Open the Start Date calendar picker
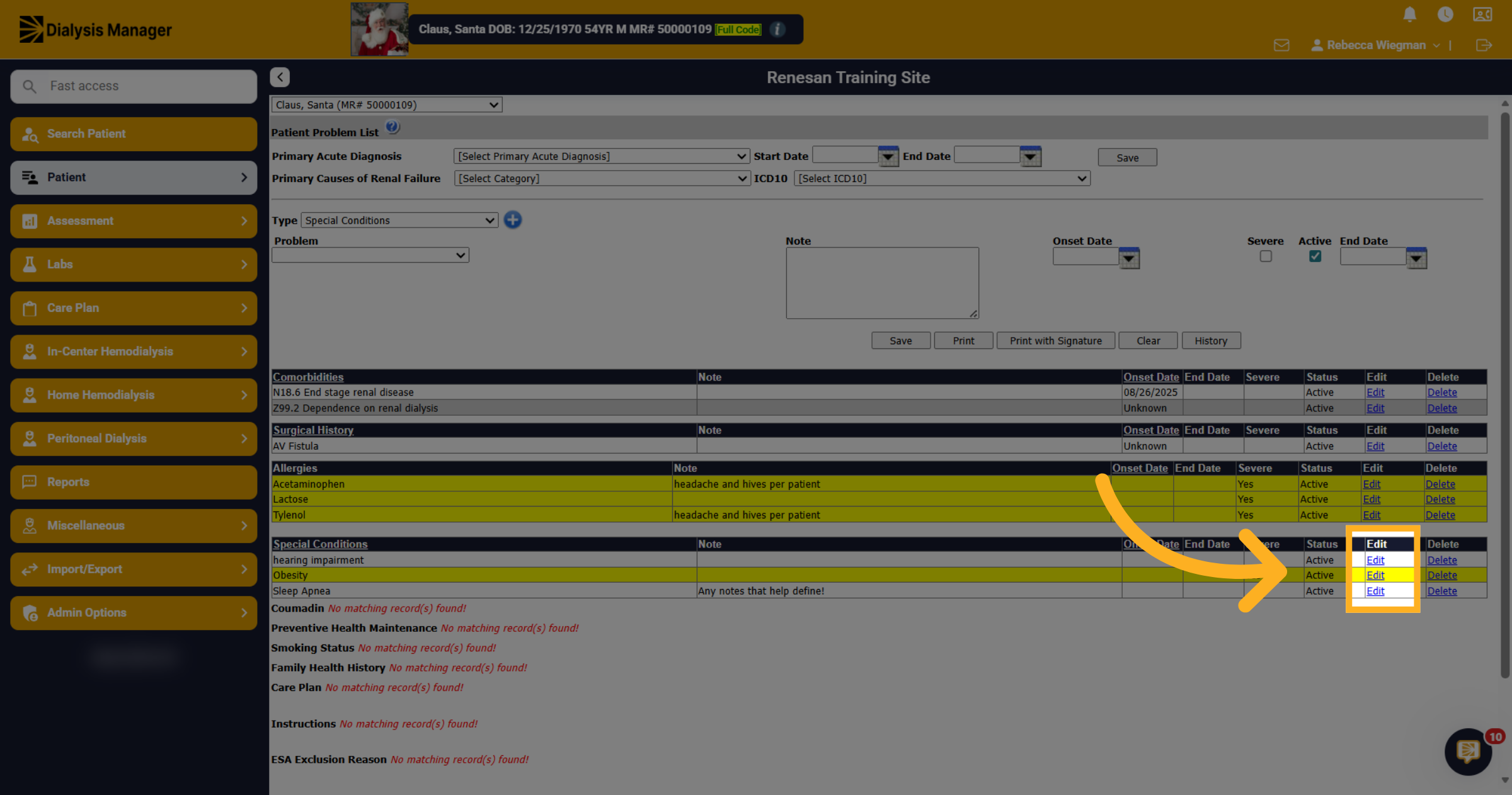Screen dimensions: 1512x795 tap(888, 156)
